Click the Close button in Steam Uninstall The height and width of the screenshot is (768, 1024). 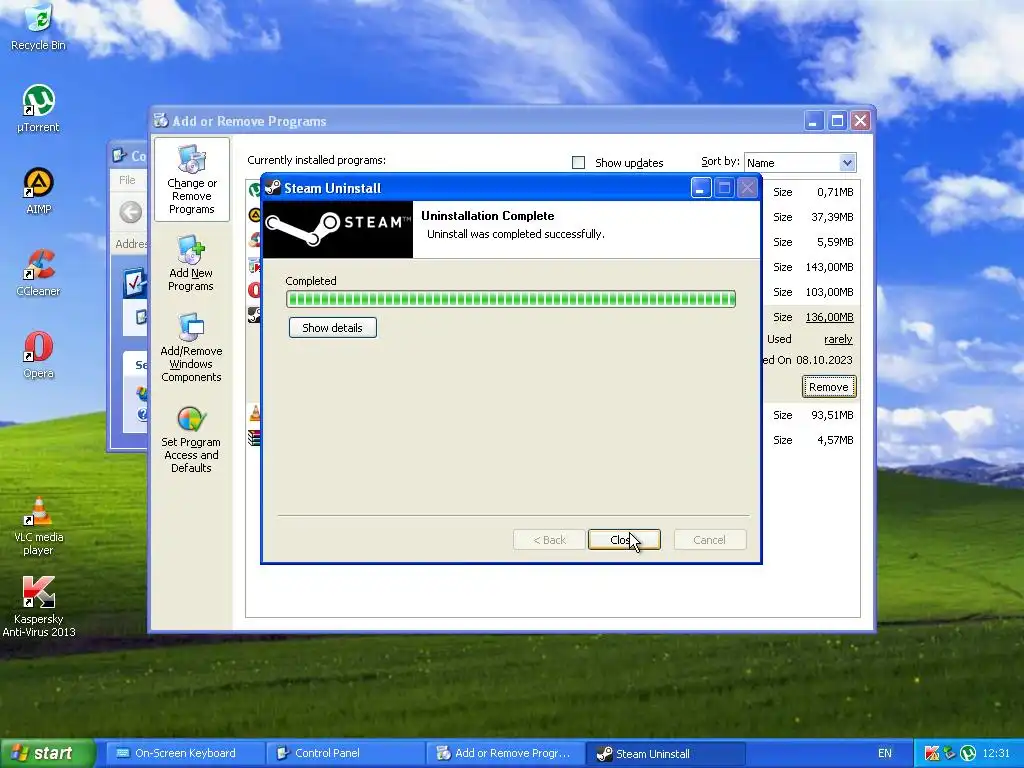point(624,539)
